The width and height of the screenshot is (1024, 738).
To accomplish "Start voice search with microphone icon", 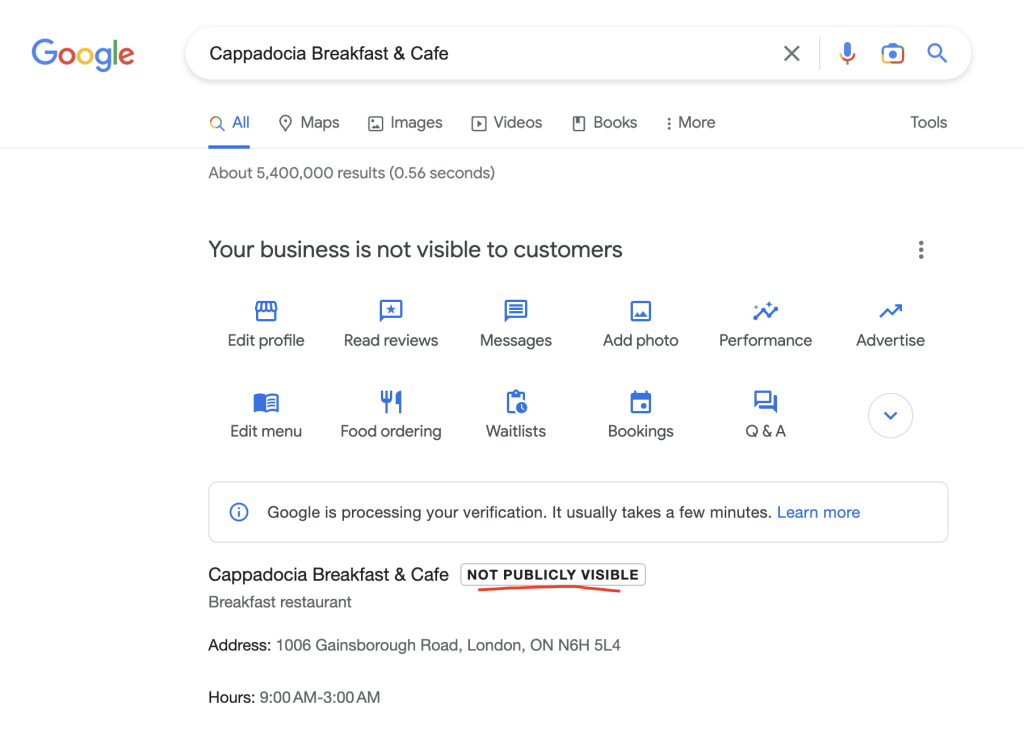I will [847, 54].
